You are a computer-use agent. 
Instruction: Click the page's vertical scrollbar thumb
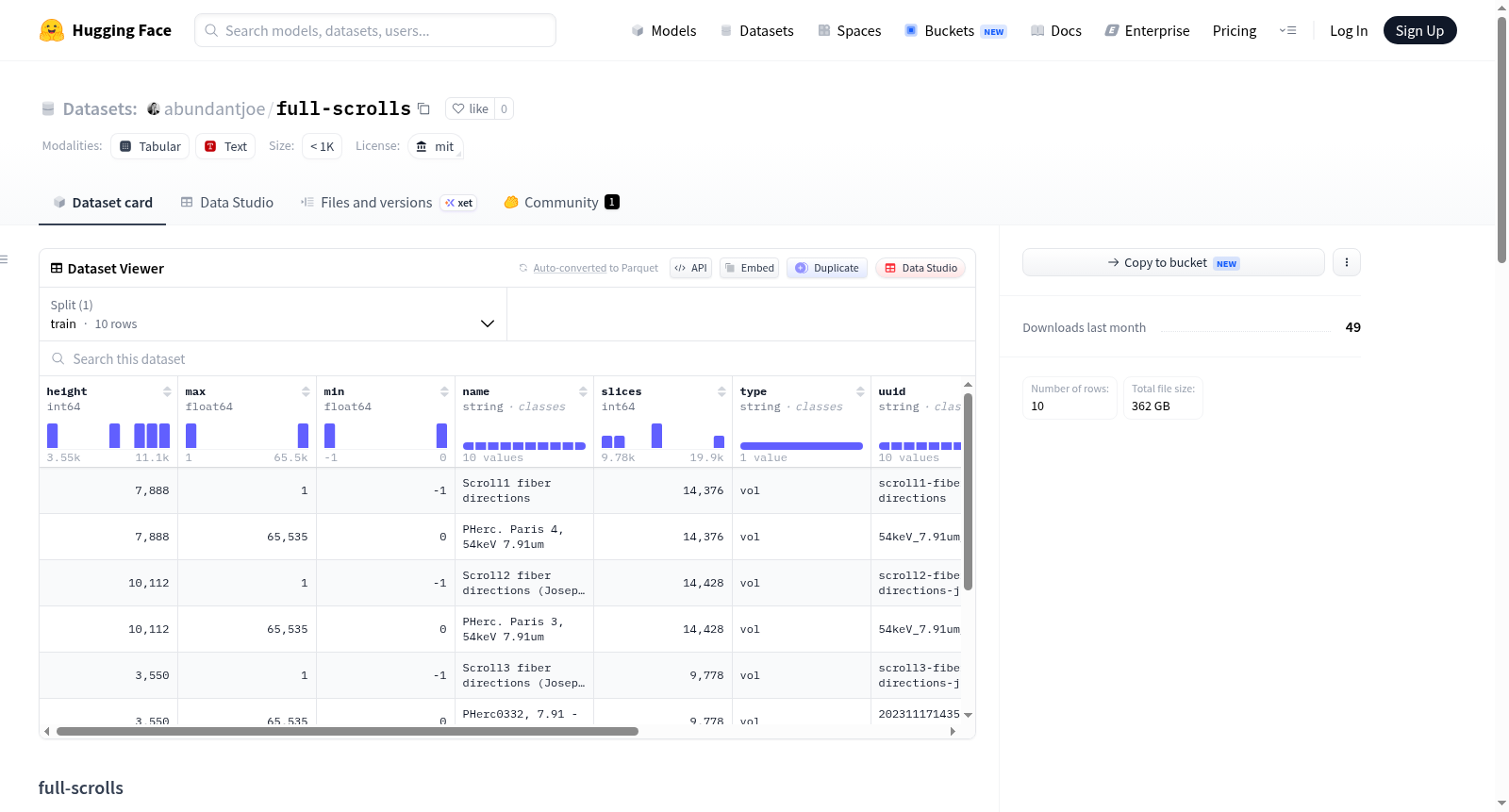(1502, 140)
